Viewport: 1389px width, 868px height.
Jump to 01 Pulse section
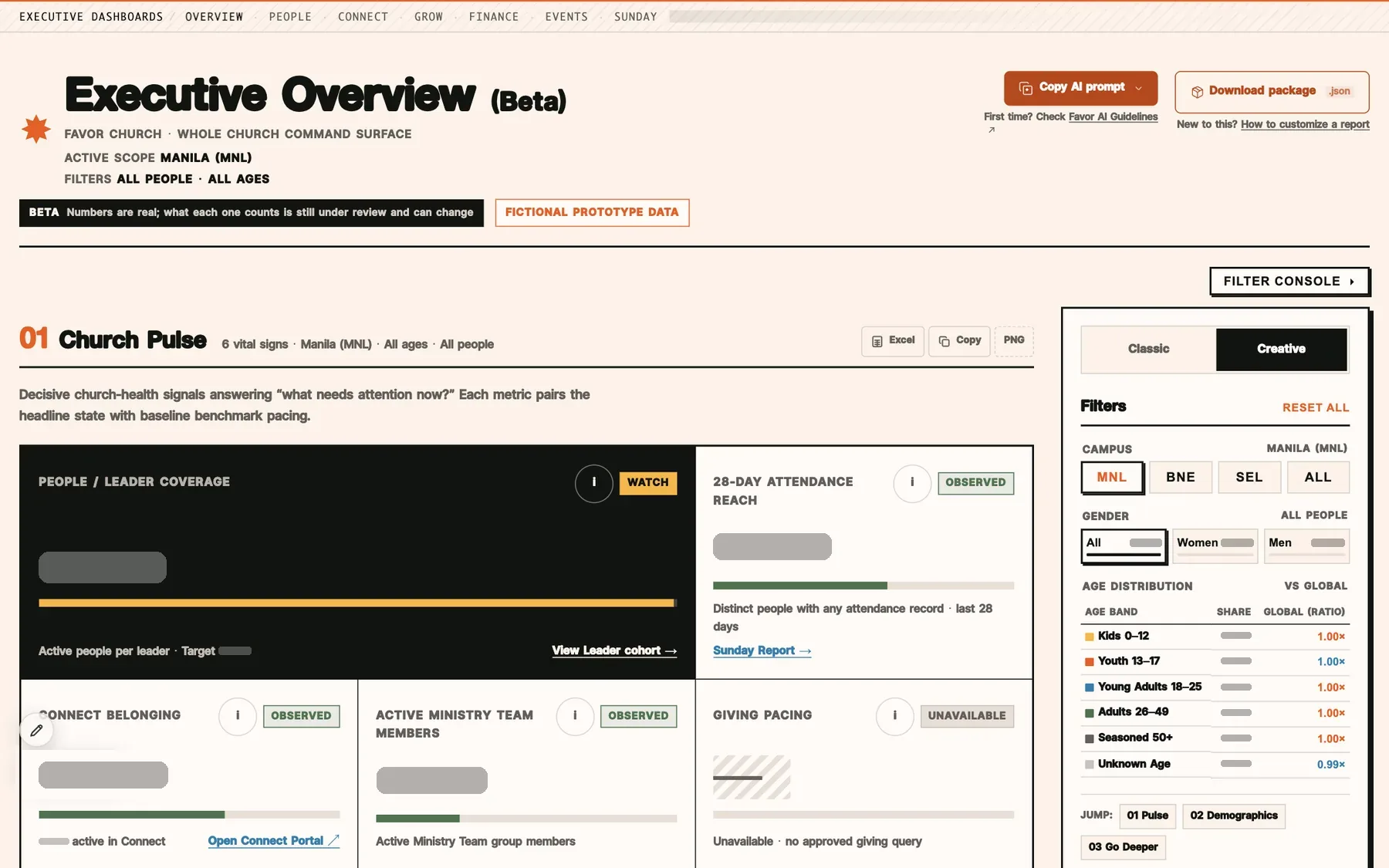coord(1147,816)
